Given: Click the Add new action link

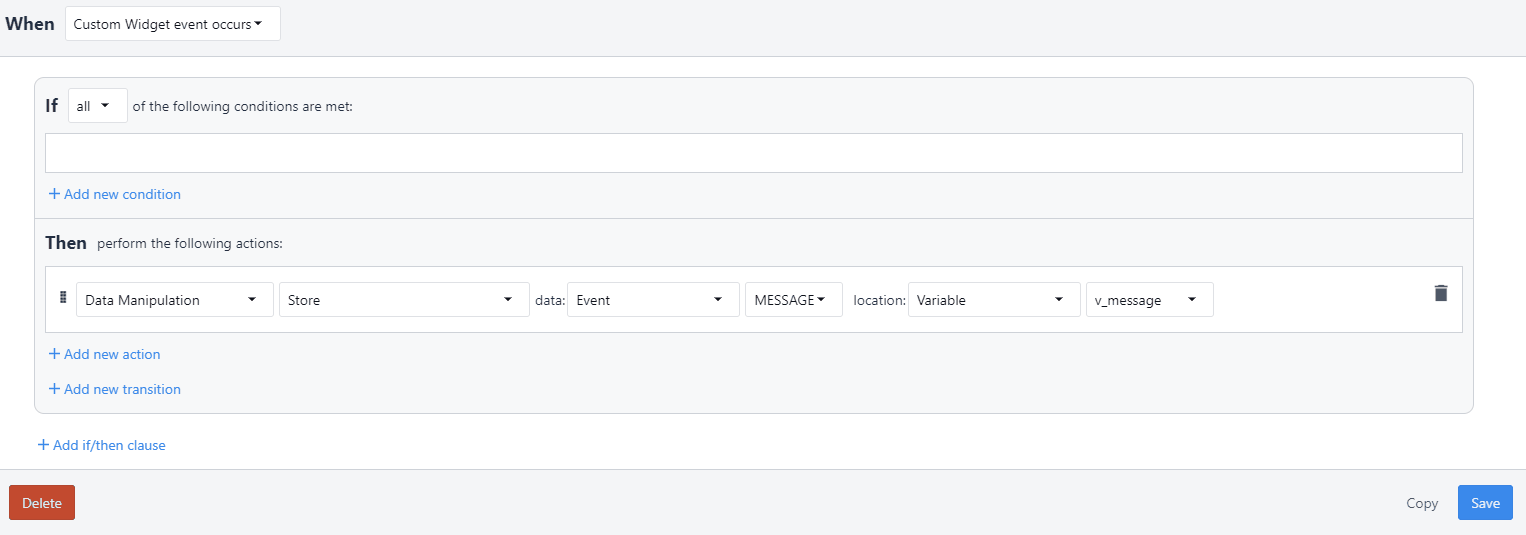Looking at the screenshot, I should click(111, 354).
